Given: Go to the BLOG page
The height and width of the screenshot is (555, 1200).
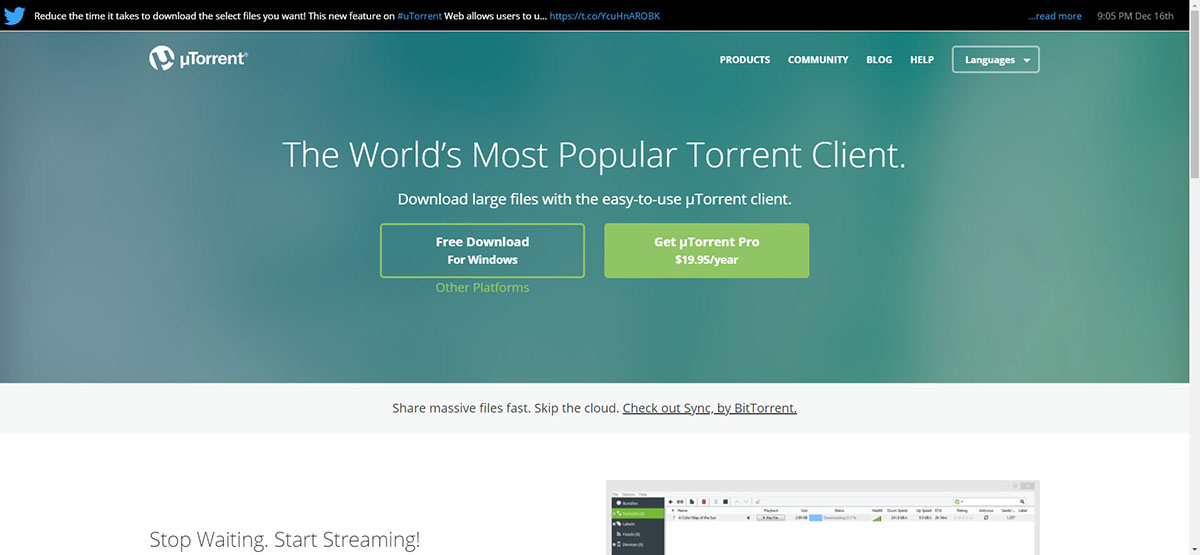Looking at the screenshot, I should tap(879, 60).
